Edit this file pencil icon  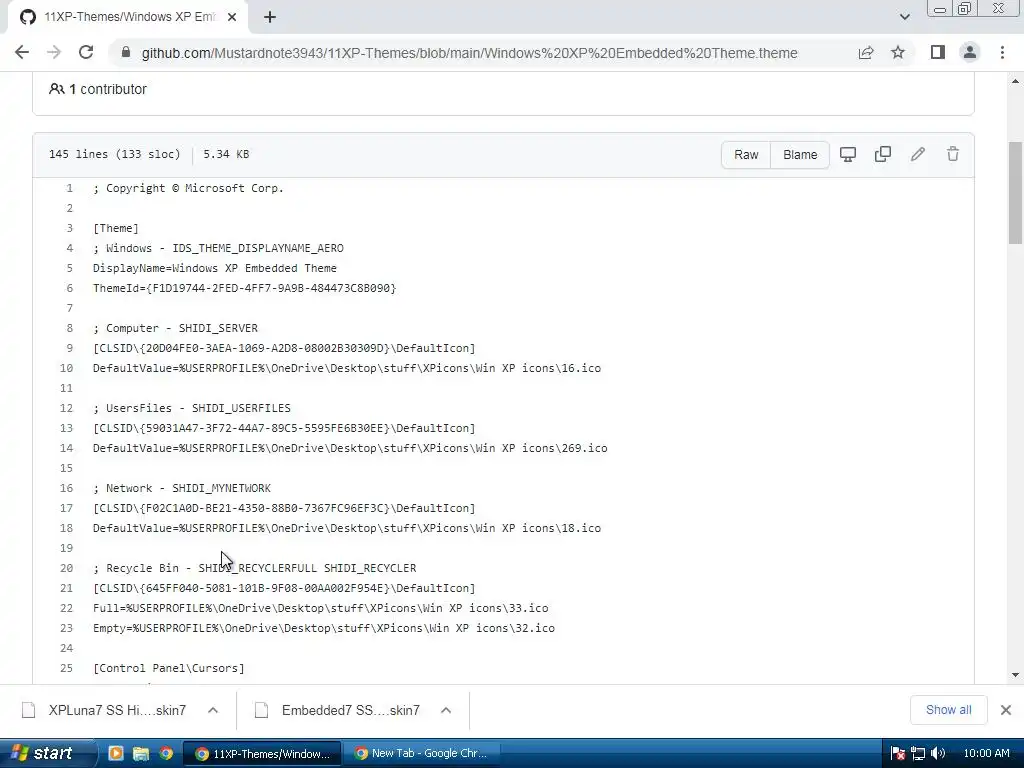point(918,155)
